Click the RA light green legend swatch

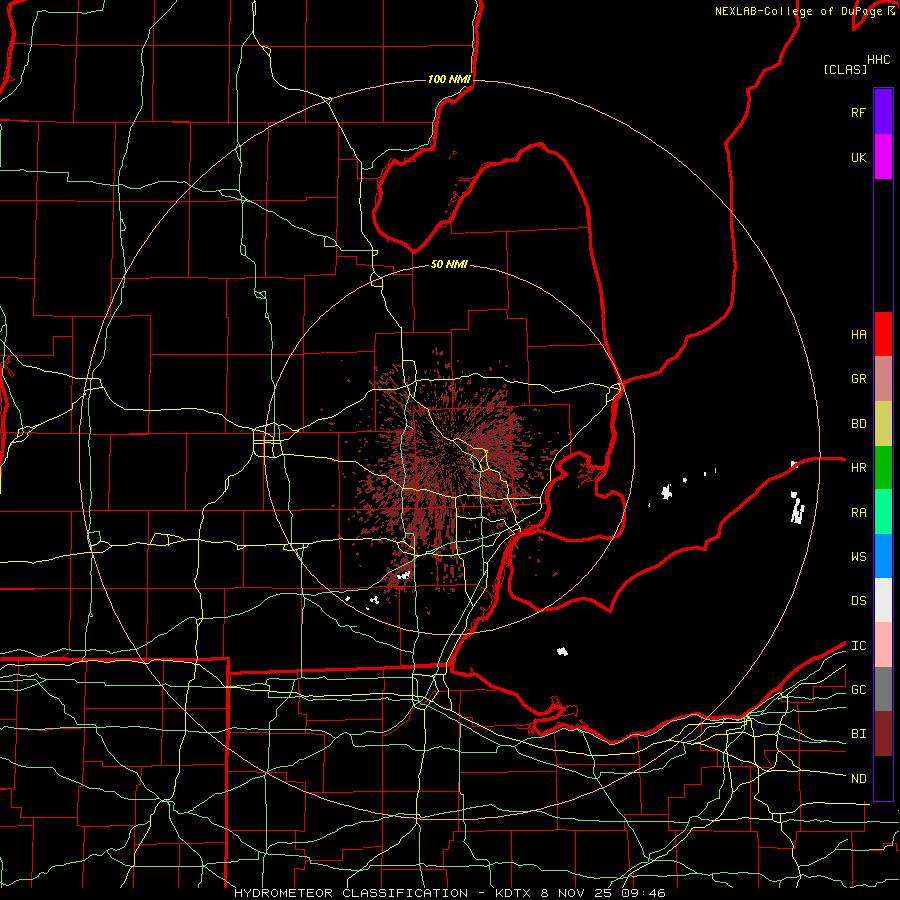click(883, 512)
